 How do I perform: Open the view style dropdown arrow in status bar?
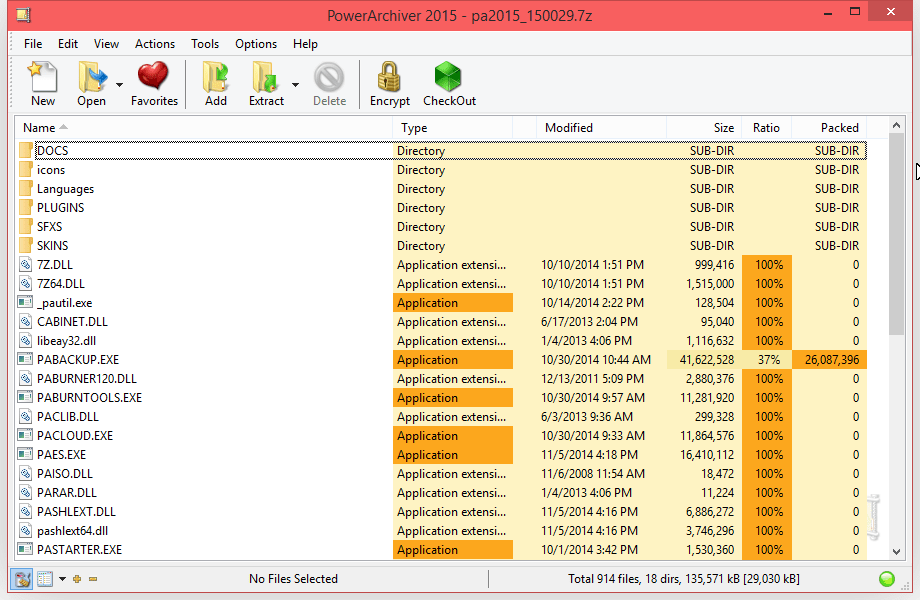[62, 579]
